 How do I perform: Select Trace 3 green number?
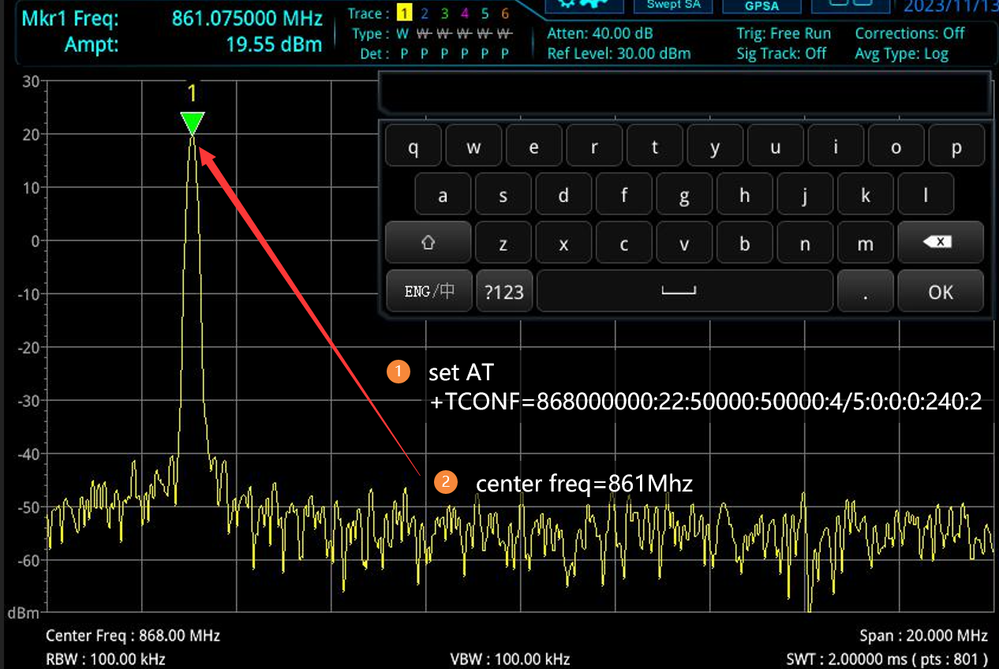[444, 13]
